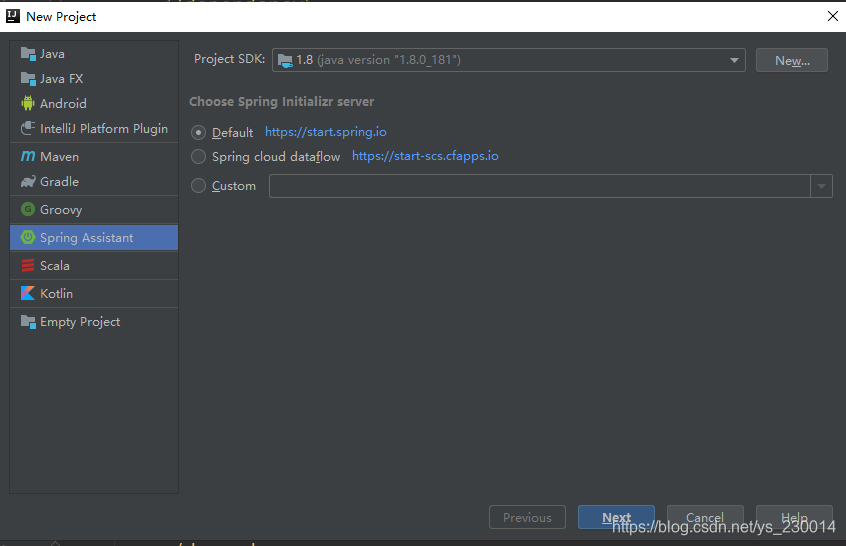Open the Project SDK dropdown arrow
This screenshot has width=846, height=546.
[734, 60]
